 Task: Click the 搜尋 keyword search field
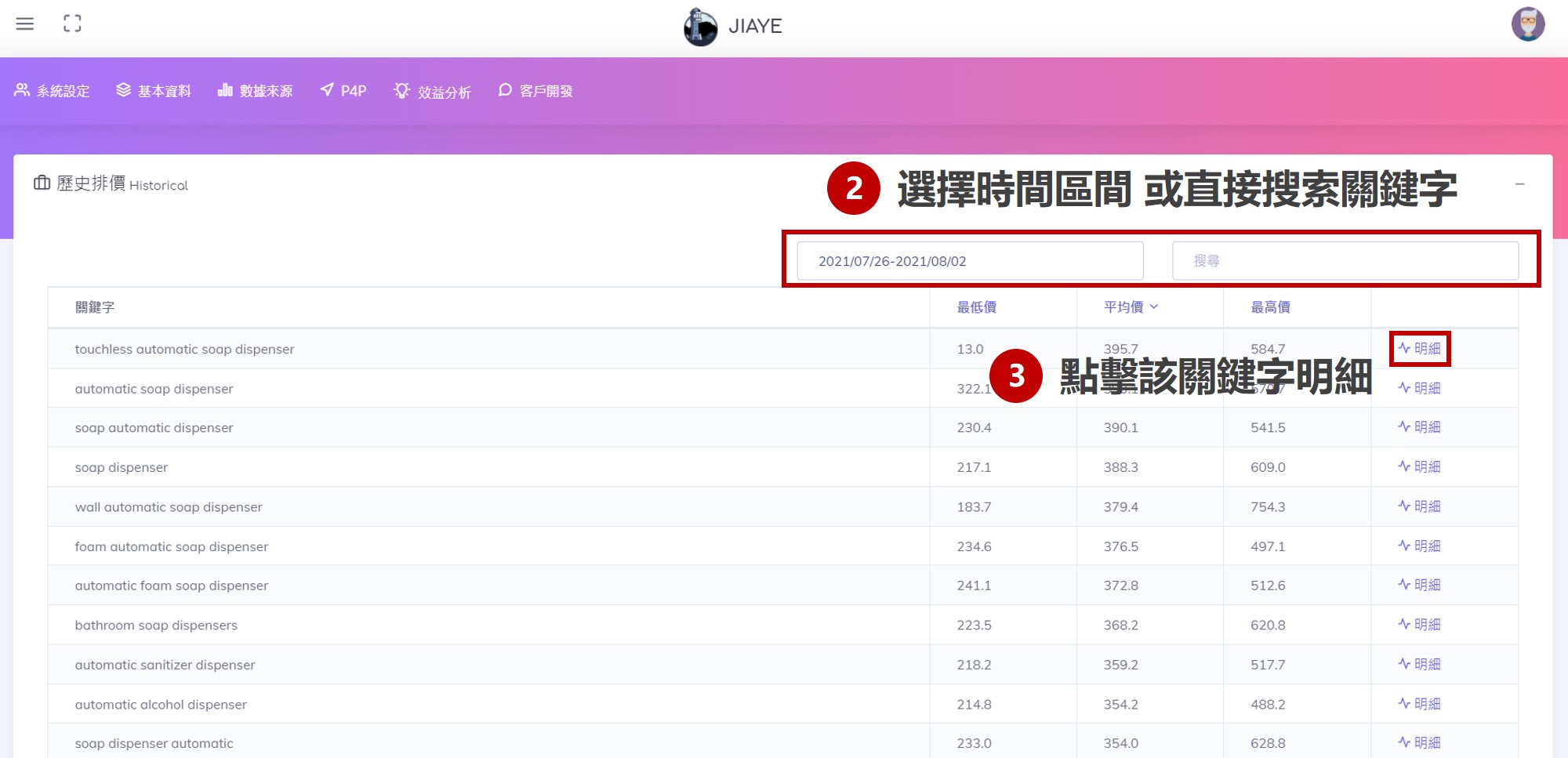(x=1345, y=261)
